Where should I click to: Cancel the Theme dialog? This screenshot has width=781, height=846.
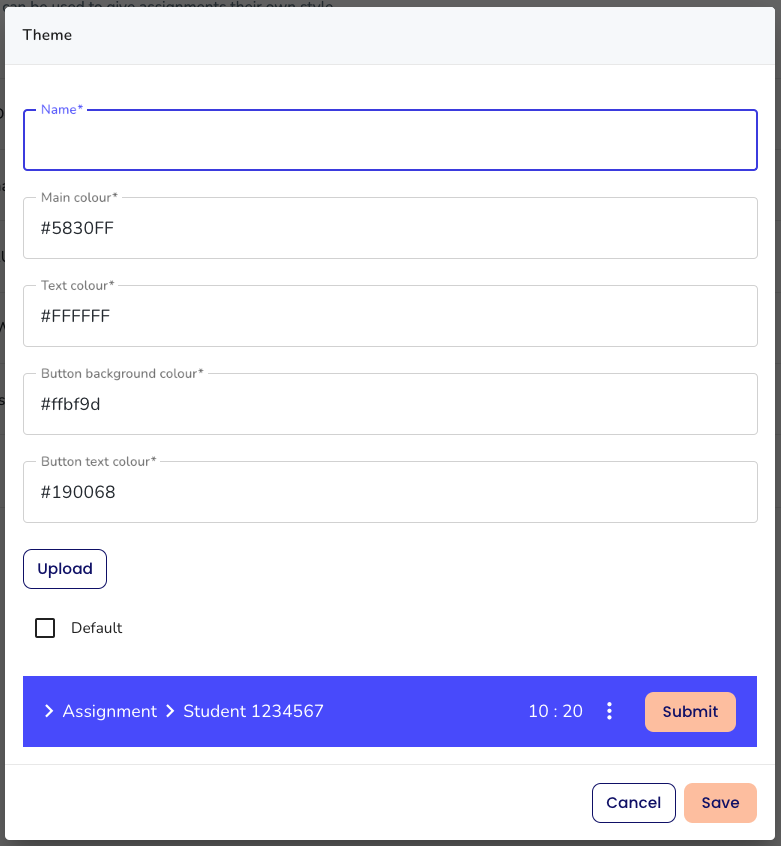pyautogui.click(x=633, y=802)
